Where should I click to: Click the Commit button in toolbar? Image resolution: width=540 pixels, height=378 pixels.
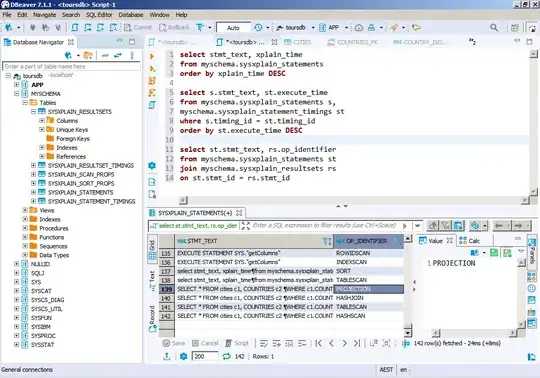[x=138, y=28]
